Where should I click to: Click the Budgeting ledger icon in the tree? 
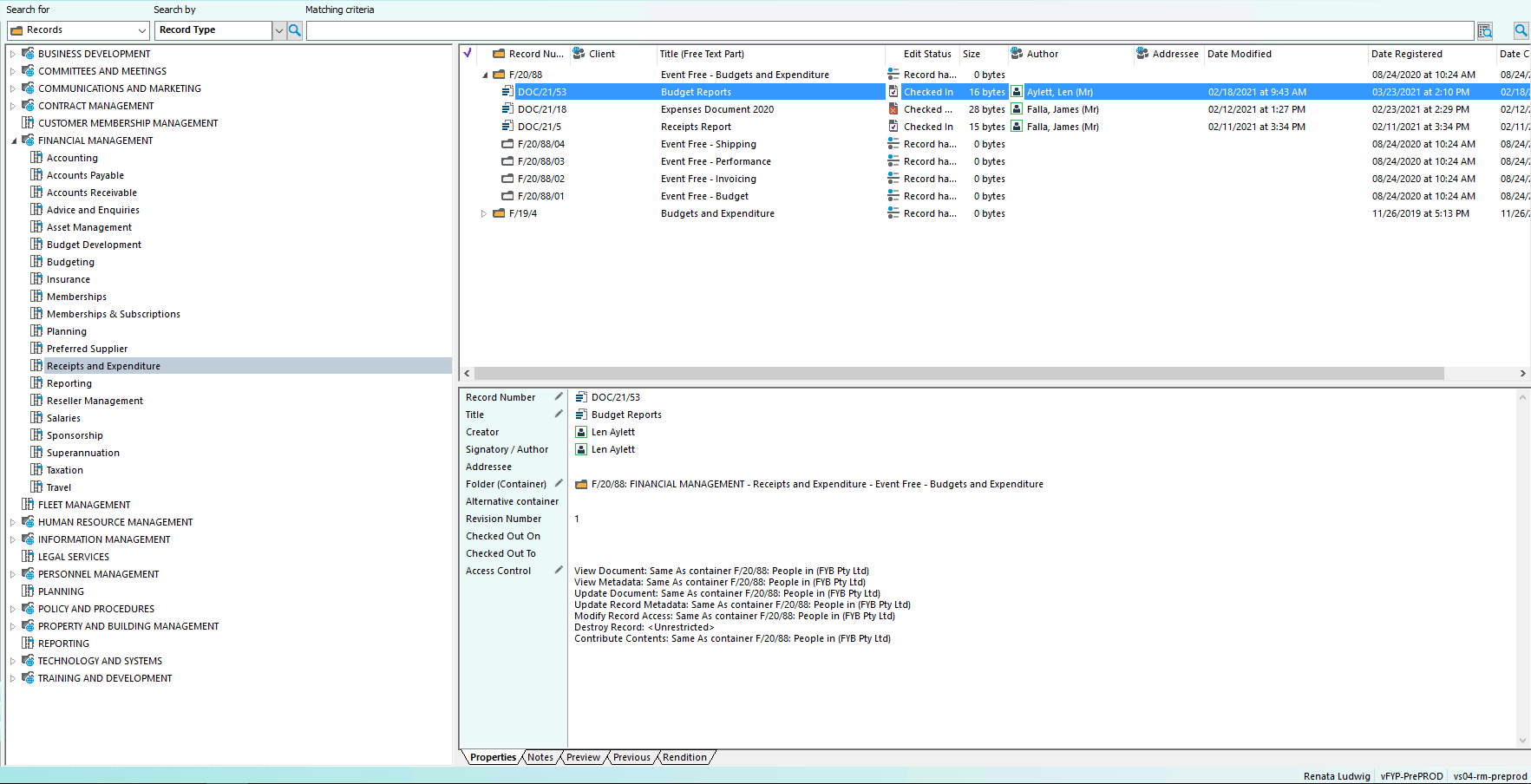36,261
